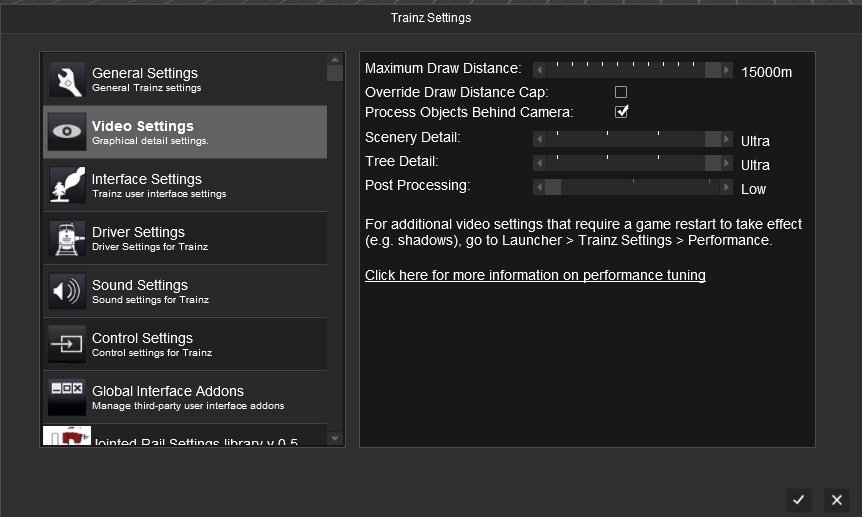Click the Post Processing Low value
The image size is (862, 517).
[753, 189]
